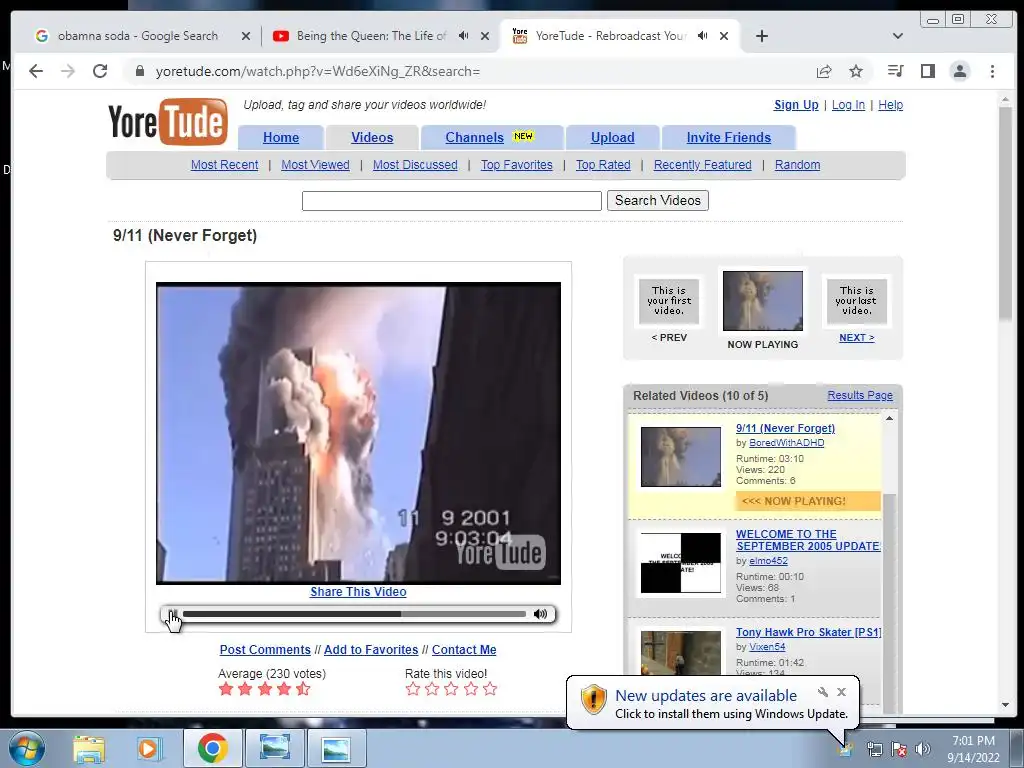Click the first star under Rate this video
The width and height of the screenshot is (1024, 768).
413,689
